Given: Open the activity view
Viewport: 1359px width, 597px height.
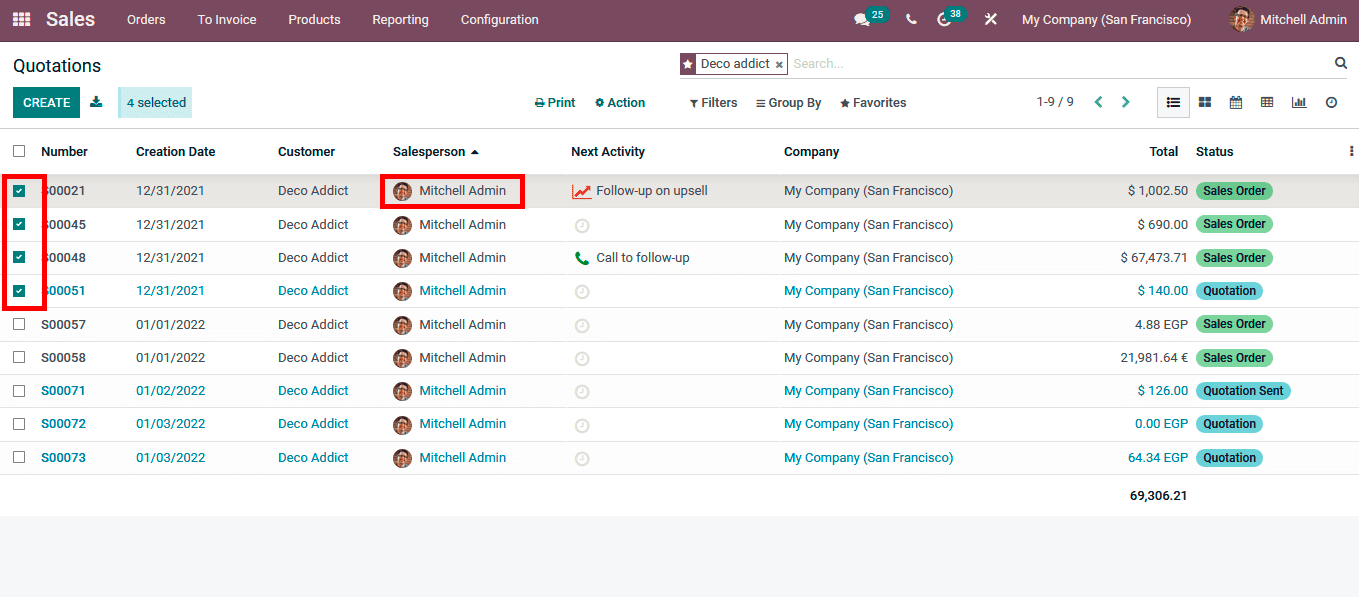Looking at the screenshot, I should click(1330, 101).
